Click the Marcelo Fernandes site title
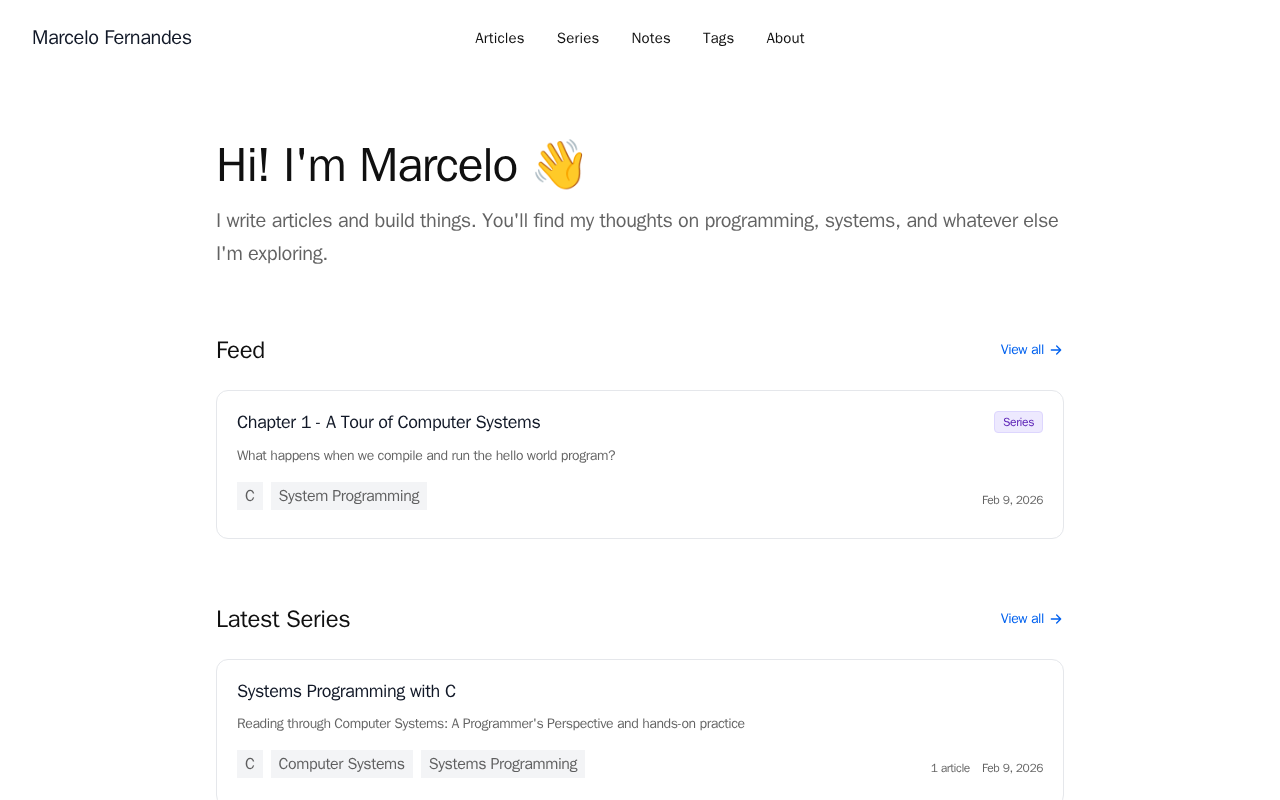 point(112,38)
